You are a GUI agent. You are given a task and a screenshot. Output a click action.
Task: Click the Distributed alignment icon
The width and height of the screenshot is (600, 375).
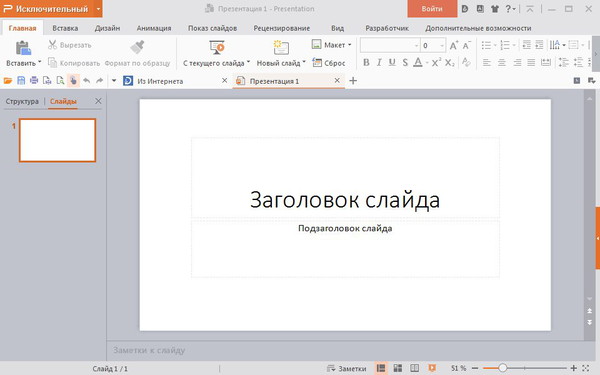click(x=546, y=62)
